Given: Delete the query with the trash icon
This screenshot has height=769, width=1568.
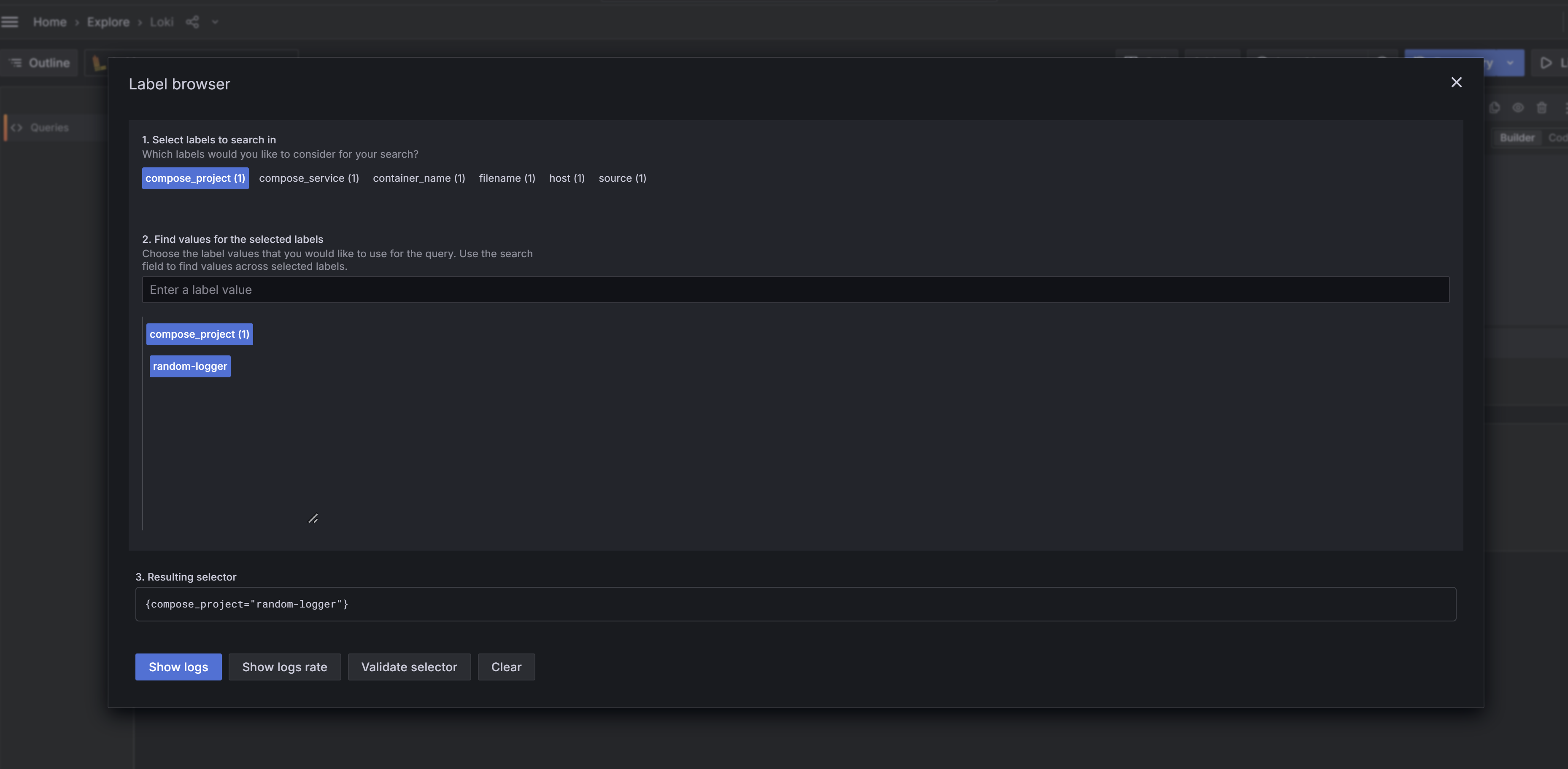Looking at the screenshot, I should (x=1541, y=108).
